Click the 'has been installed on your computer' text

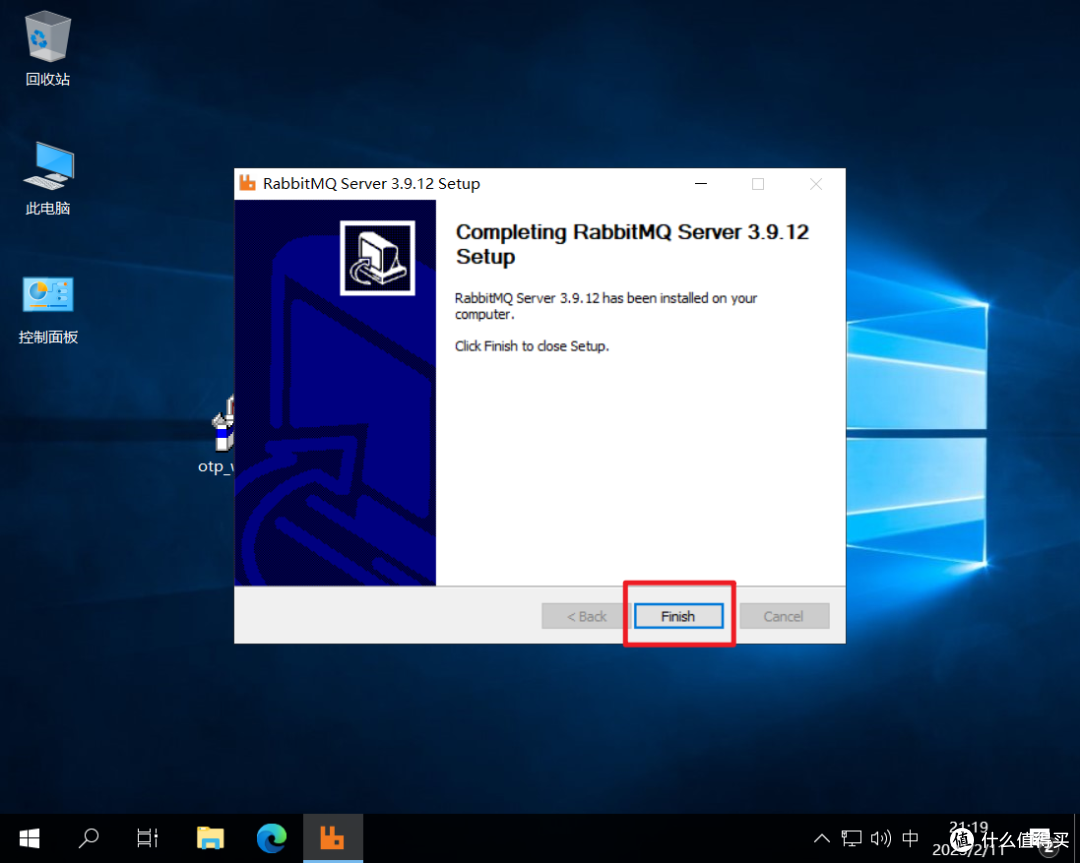[x=606, y=306]
